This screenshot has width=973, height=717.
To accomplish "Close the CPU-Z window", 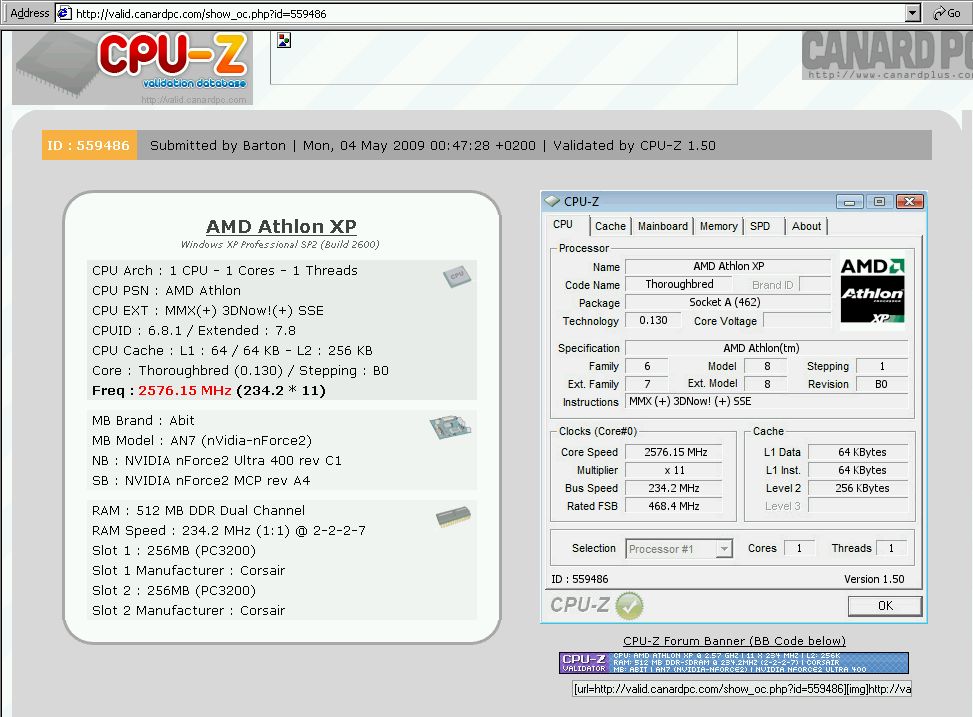I will tap(910, 202).
